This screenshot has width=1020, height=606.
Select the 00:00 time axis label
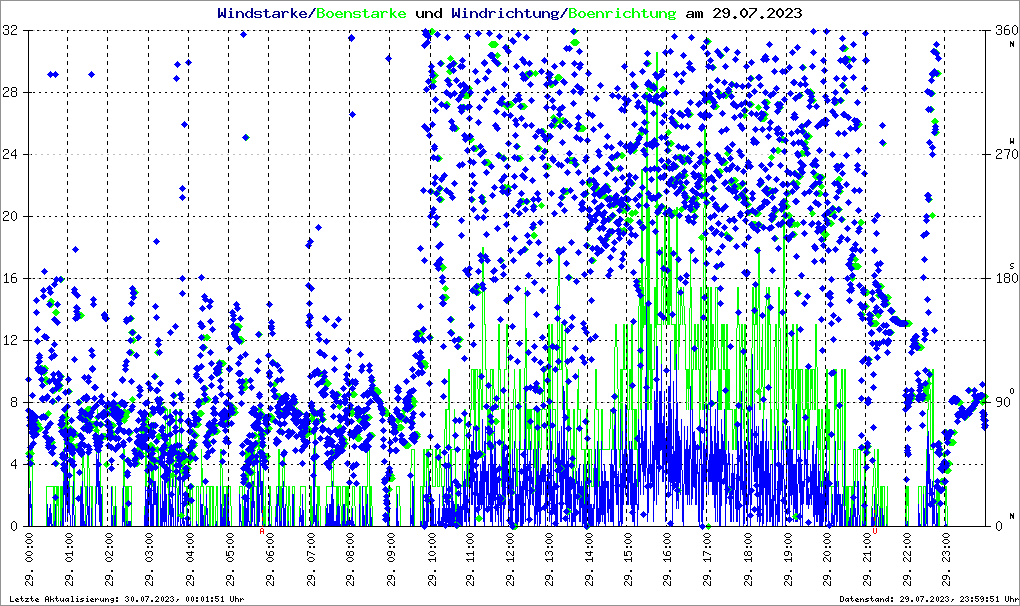click(30, 561)
